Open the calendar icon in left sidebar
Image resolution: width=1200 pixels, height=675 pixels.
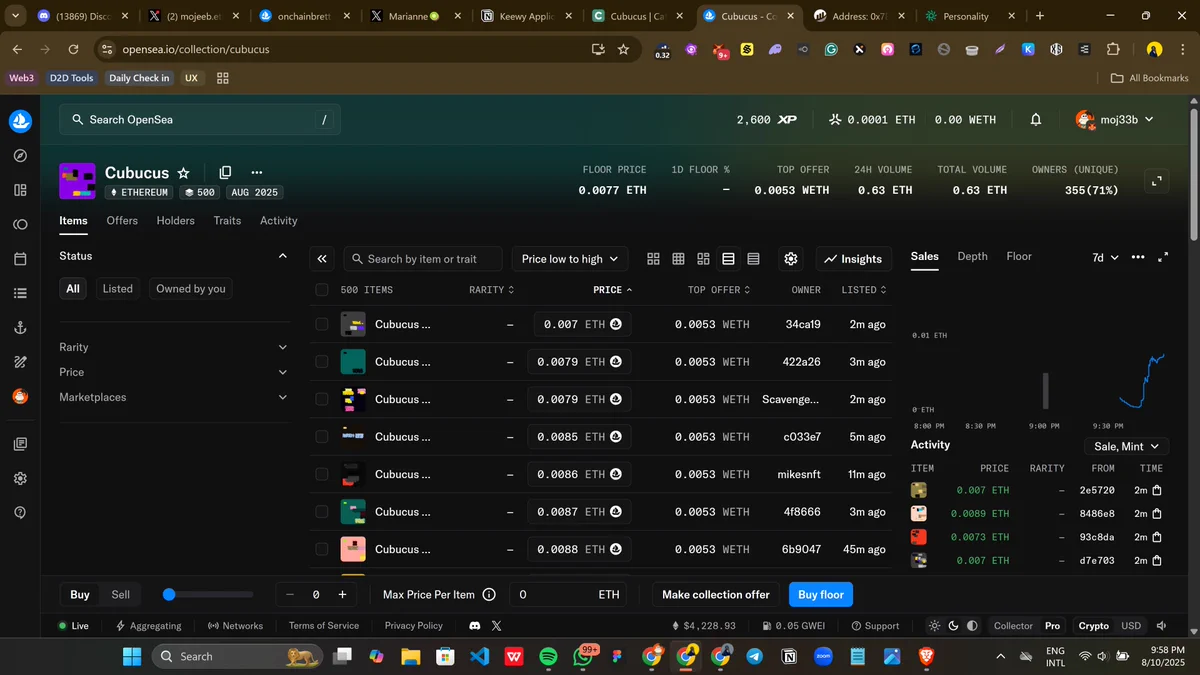20,259
